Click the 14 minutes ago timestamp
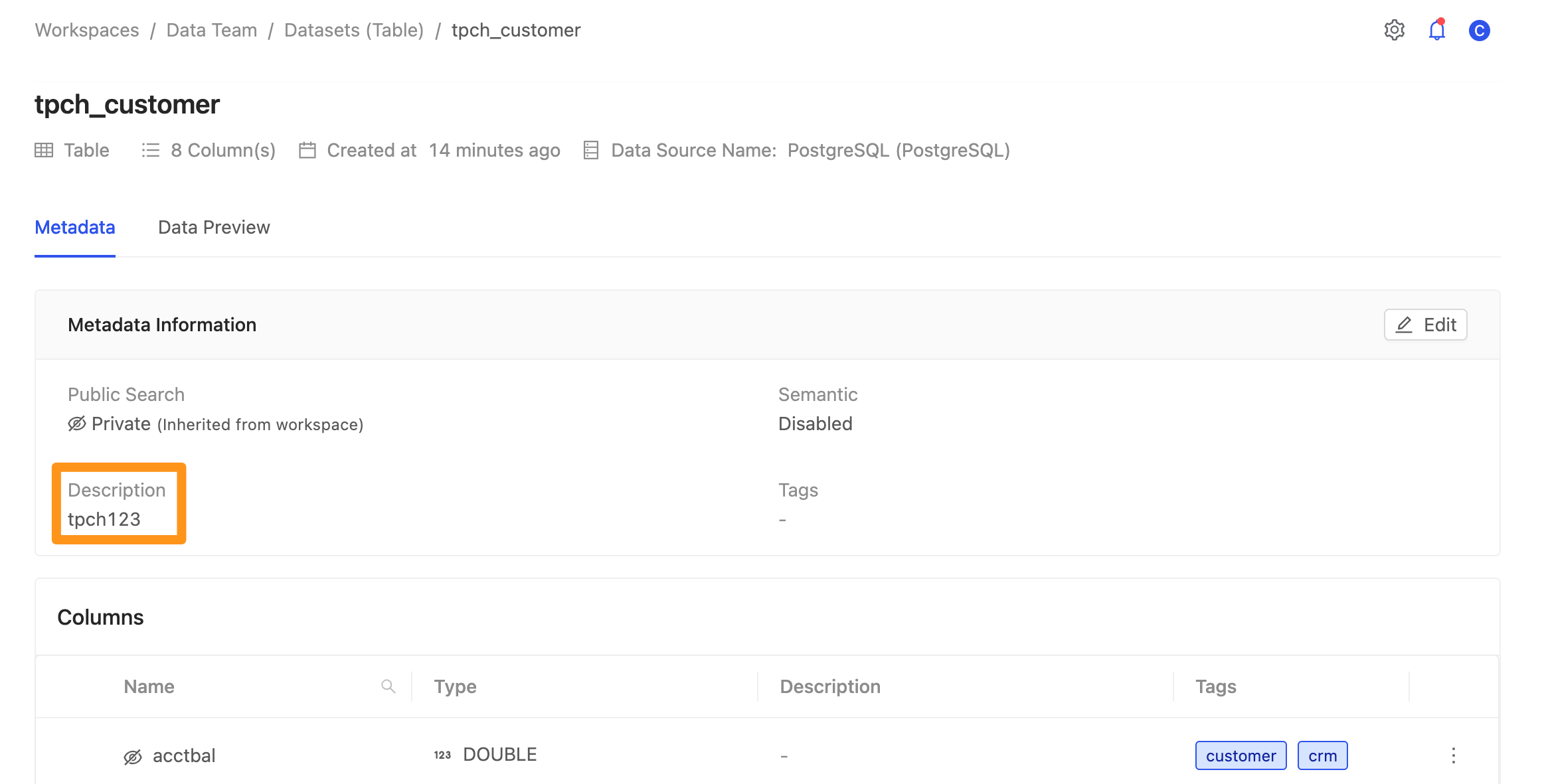 [495, 151]
